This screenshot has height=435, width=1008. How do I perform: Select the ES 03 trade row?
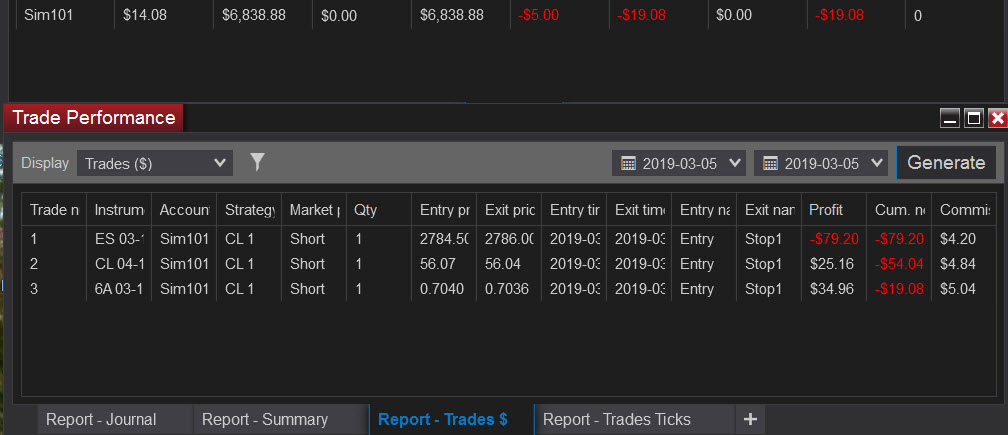(509, 239)
